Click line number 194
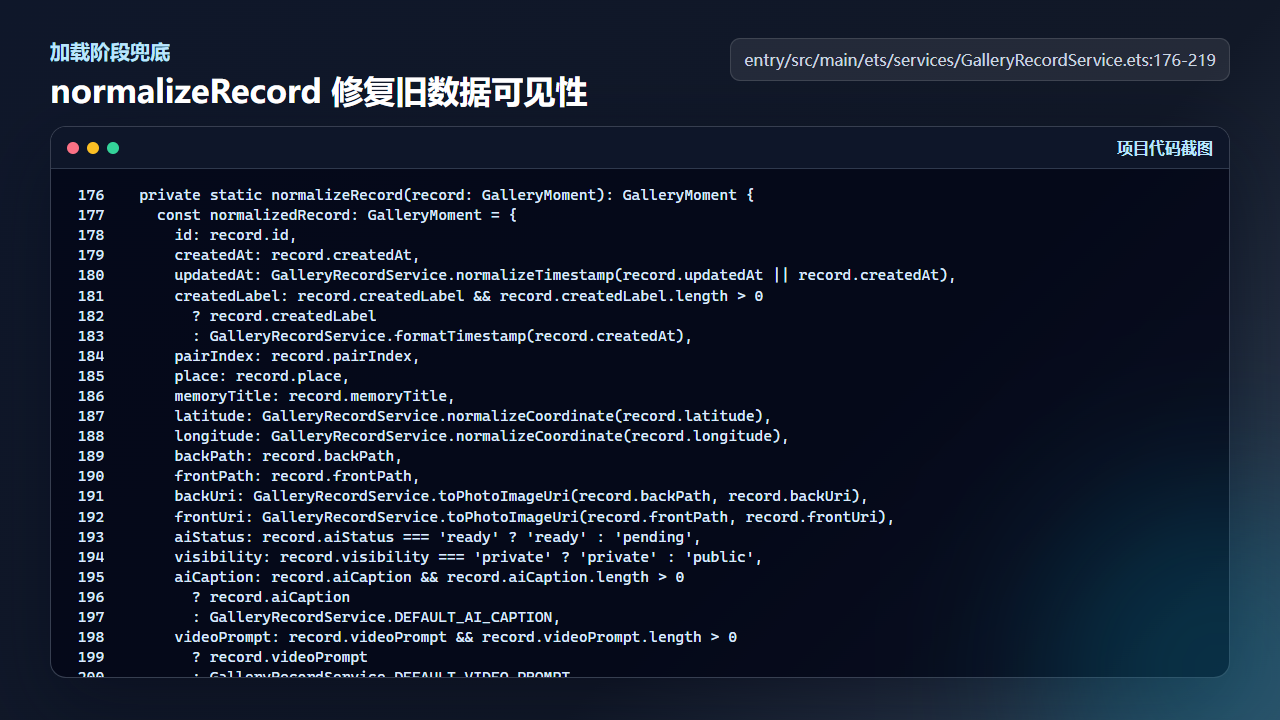1280x720 pixels. point(91,557)
